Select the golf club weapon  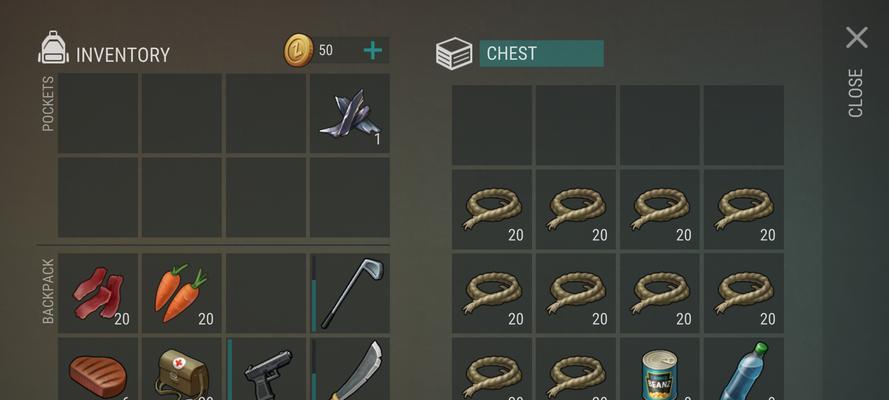[350, 293]
